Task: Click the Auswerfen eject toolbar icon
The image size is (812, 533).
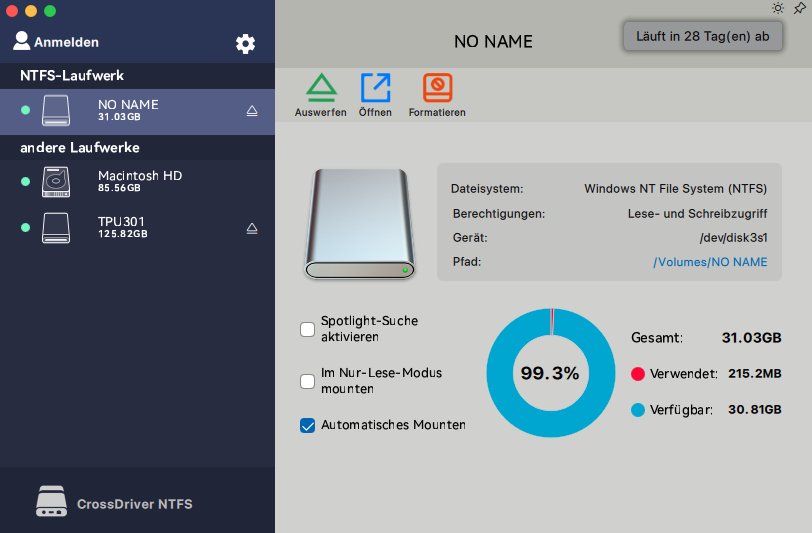Action: pos(321,88)
